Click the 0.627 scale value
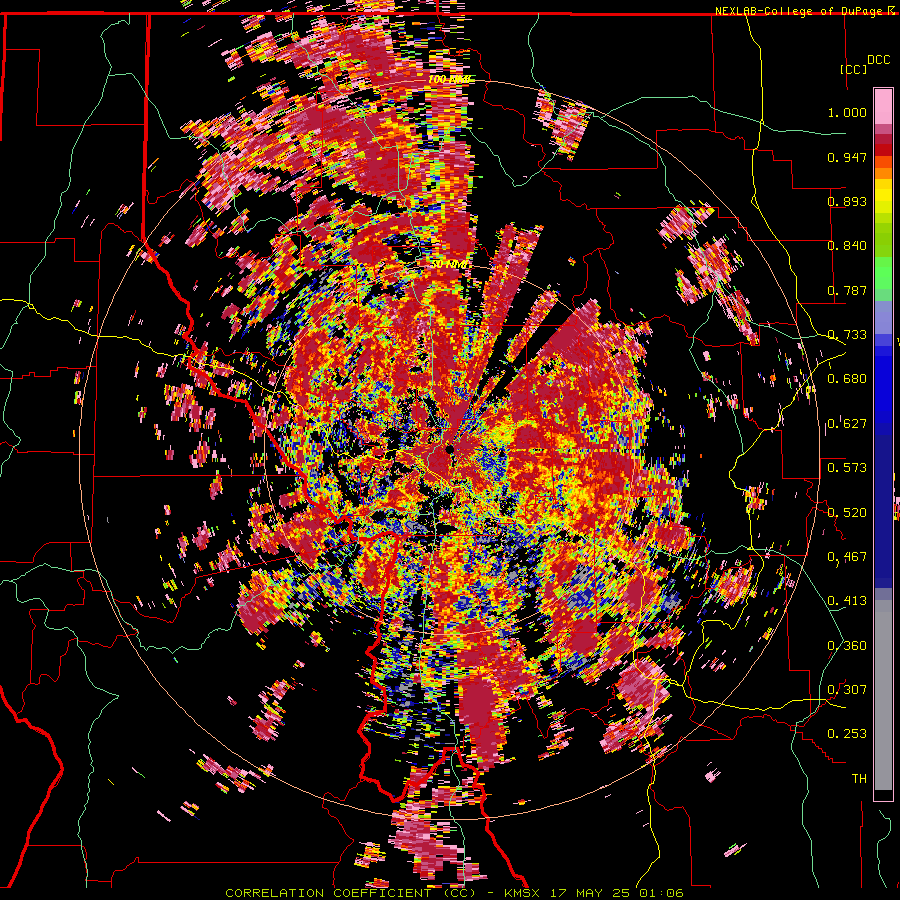Screen dimensions: 900x900 click(x=847, y=424)
